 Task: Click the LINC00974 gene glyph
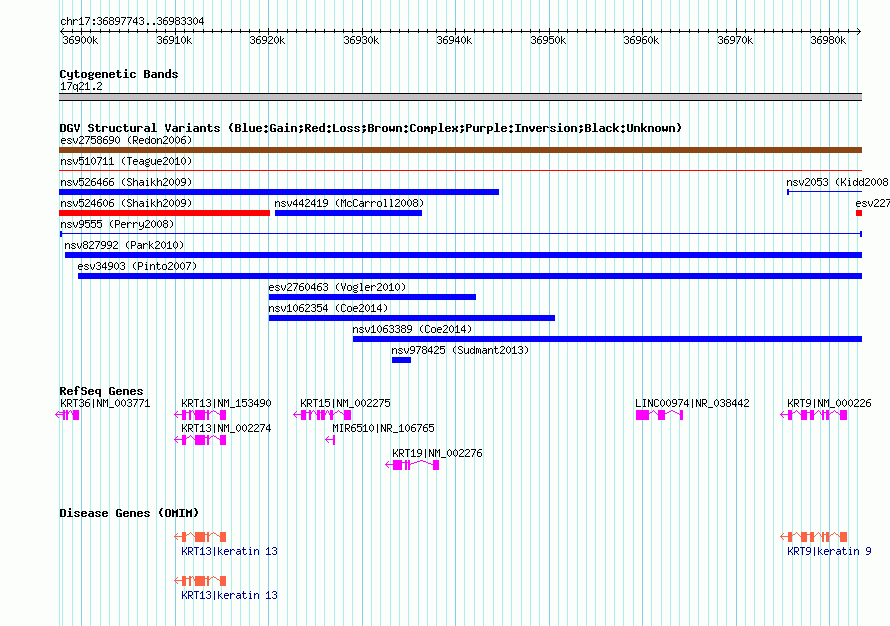click(x=660, y=415)
